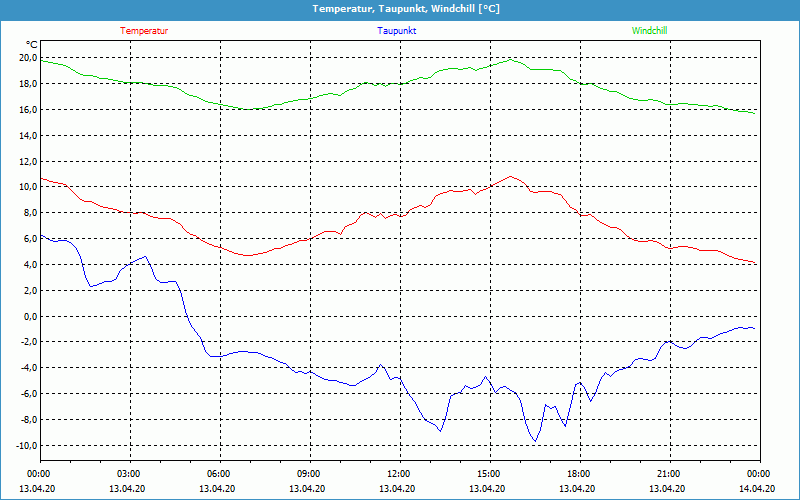This screenshot has width=800, height=500.
Task: Click the '-6,0' y-axis label
Action: click(29, 394)
